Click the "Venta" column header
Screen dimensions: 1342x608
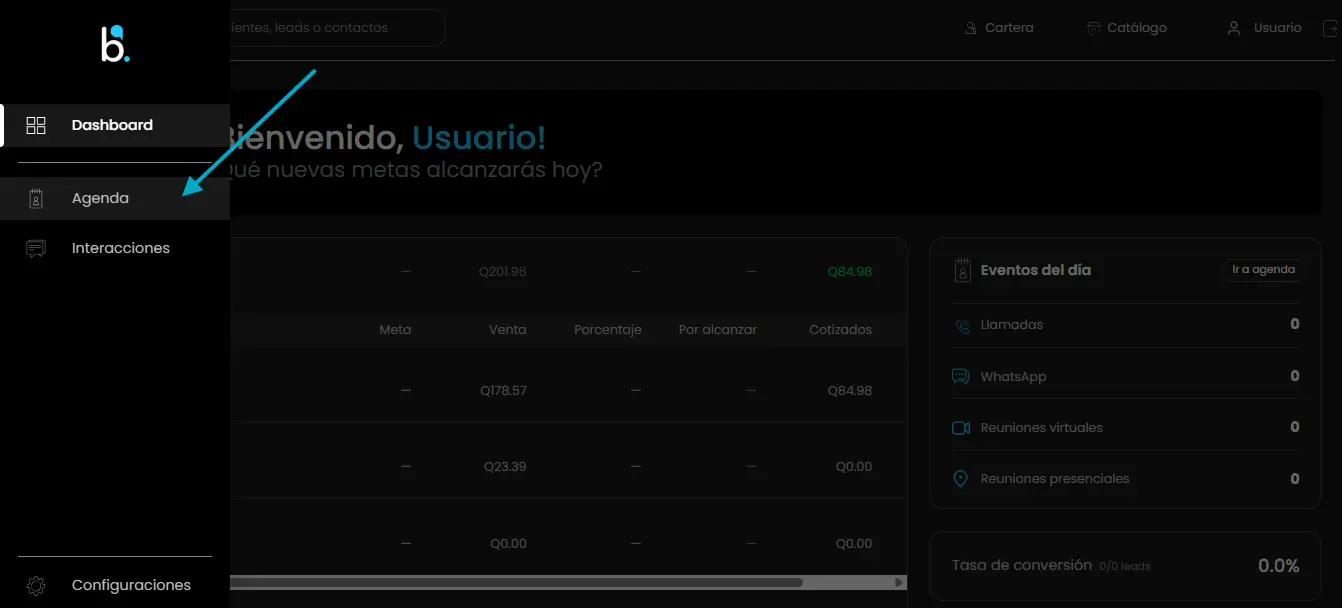pos(508,330)
